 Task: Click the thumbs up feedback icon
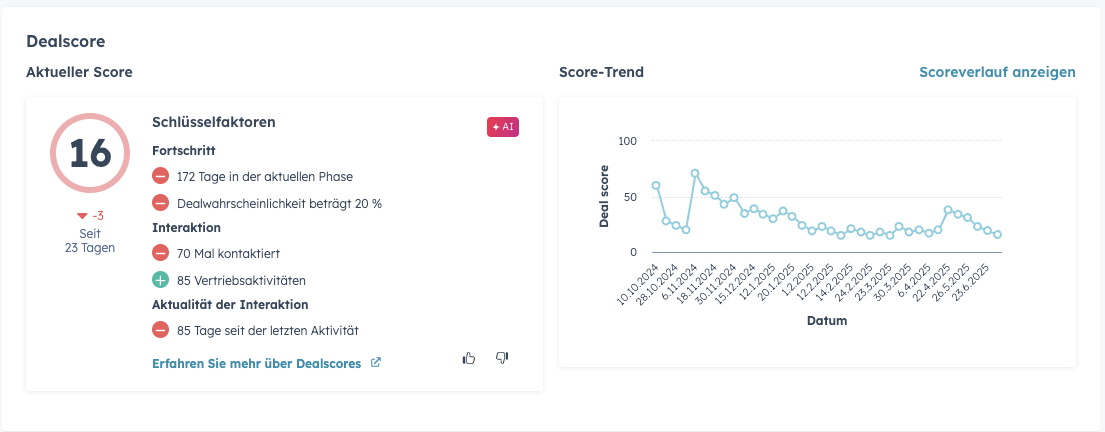coord(469,358)
